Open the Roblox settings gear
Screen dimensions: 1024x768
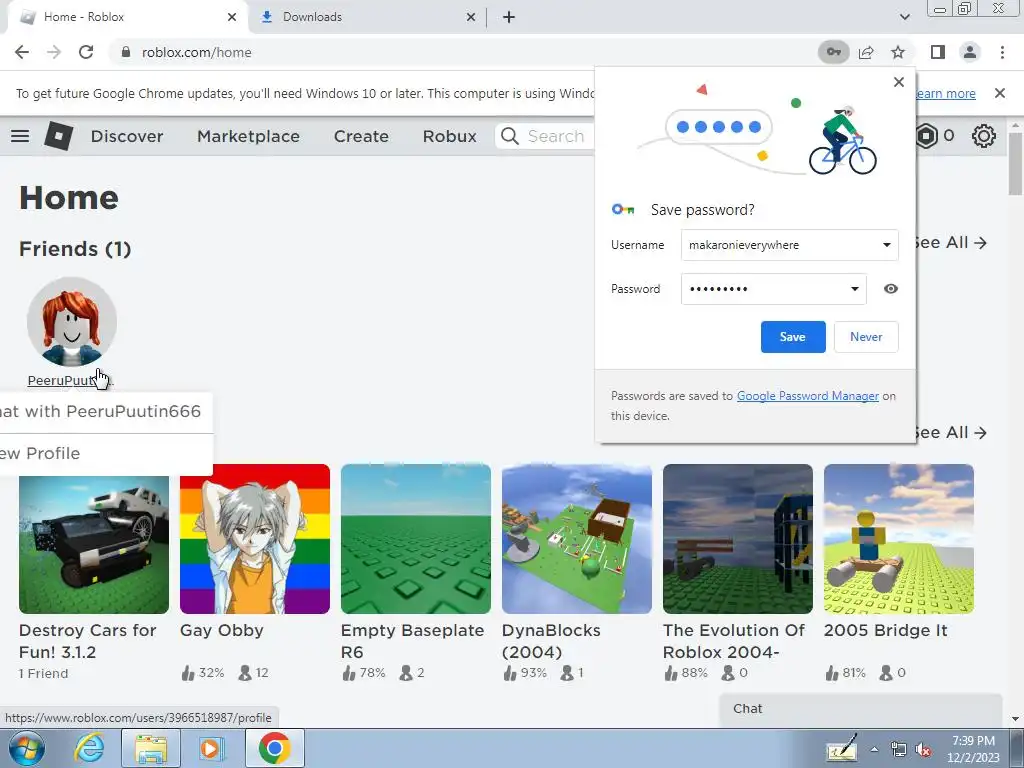click(984, 136)
